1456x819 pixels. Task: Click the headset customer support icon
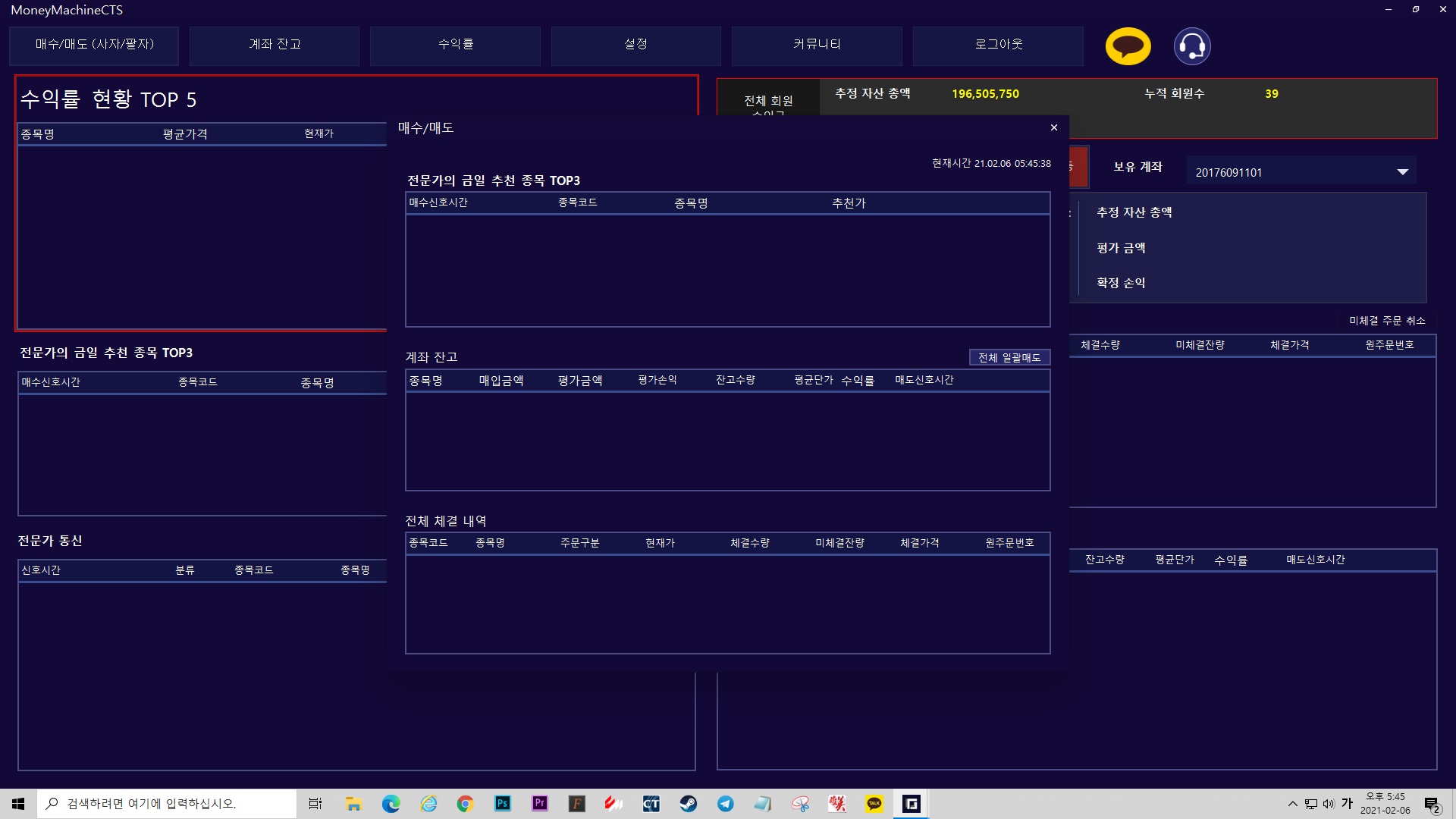[x=1192, y=46]
